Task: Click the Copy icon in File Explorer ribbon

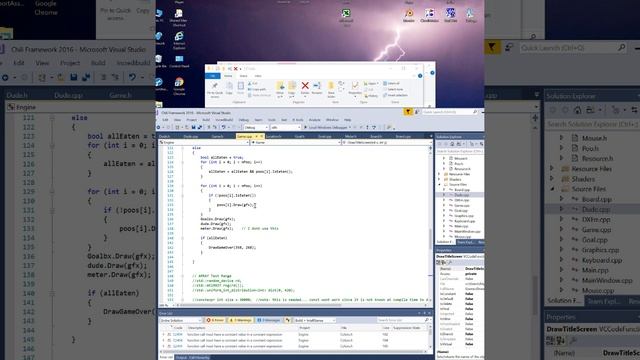Action: coord(229,88)
